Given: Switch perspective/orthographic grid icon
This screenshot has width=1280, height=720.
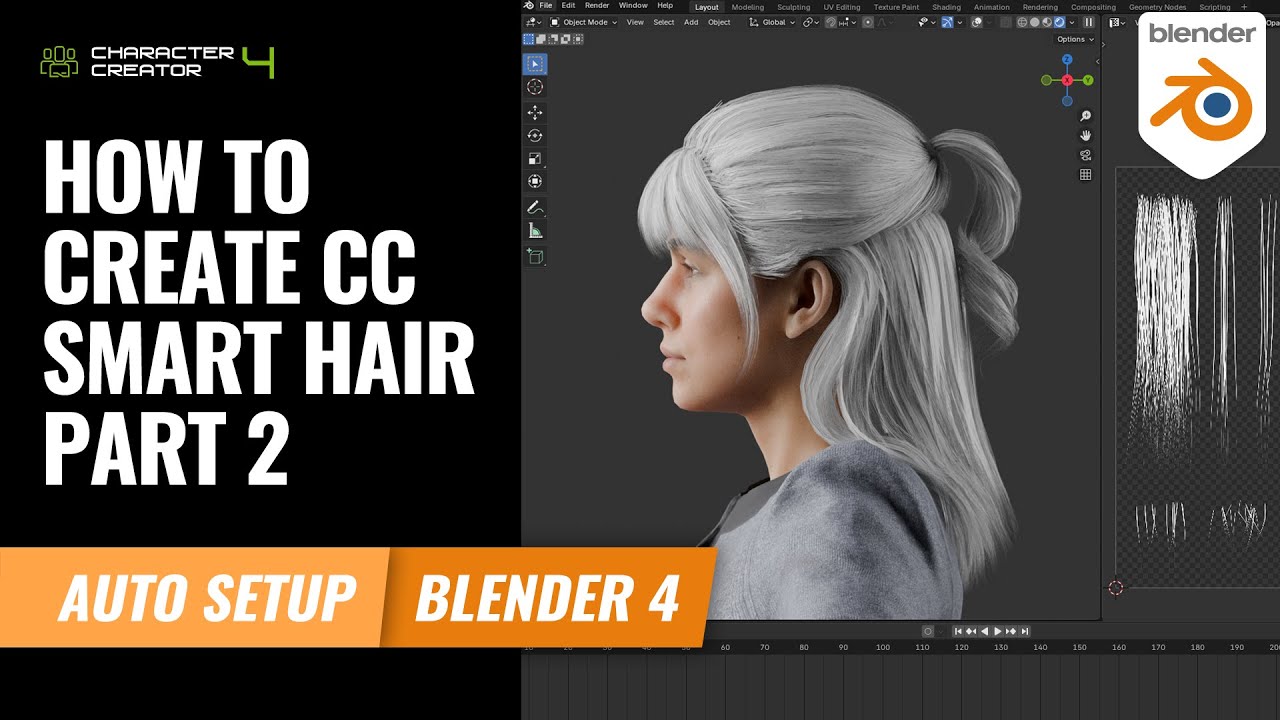Looking at the screenshot, I should point(1085,175).
